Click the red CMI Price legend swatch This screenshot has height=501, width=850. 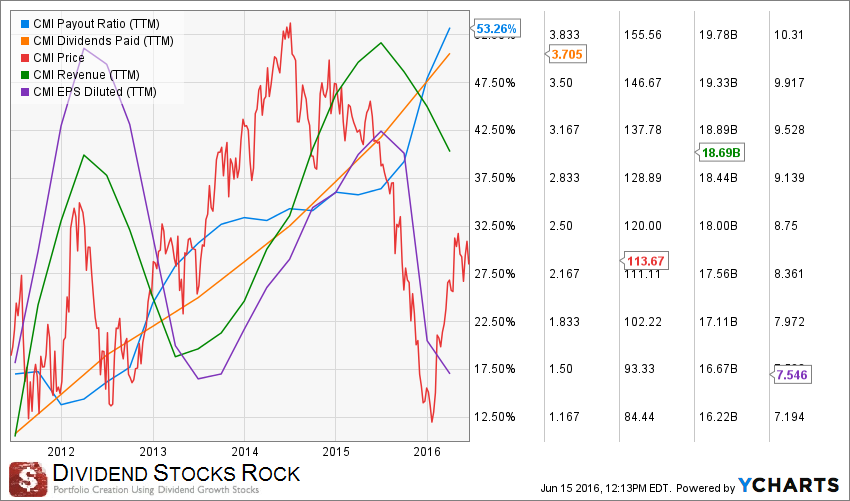25,57
